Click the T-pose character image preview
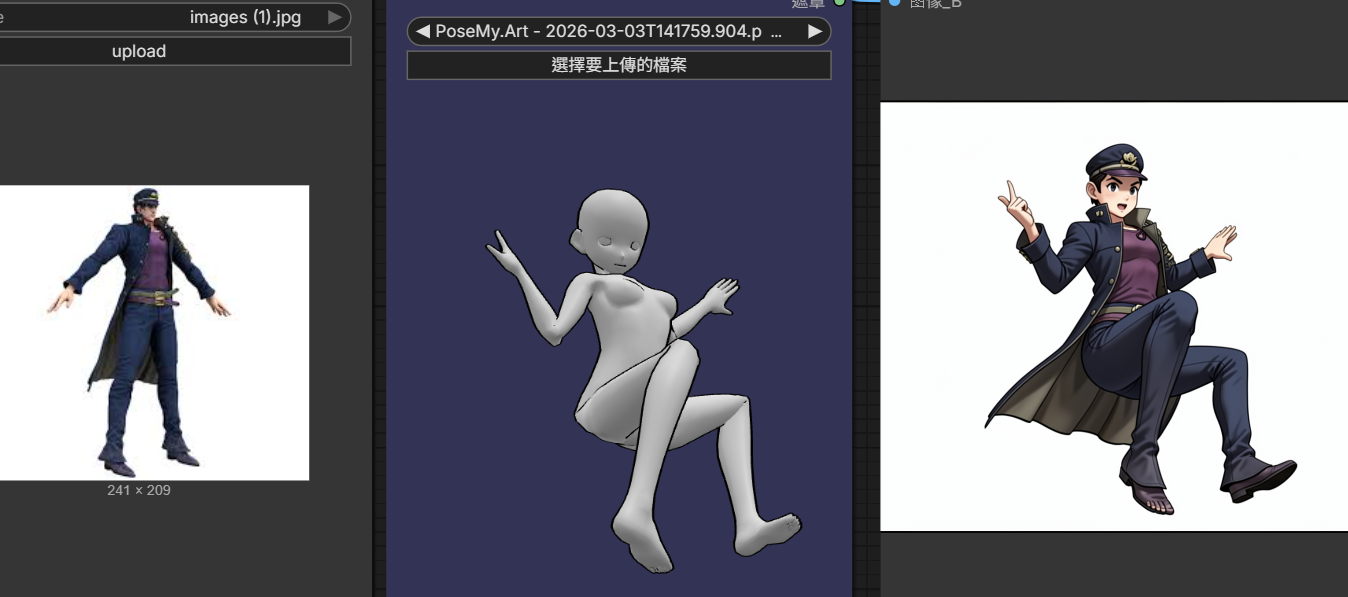1348x597 pixels. pyautogui.click(x=154, y=332)
